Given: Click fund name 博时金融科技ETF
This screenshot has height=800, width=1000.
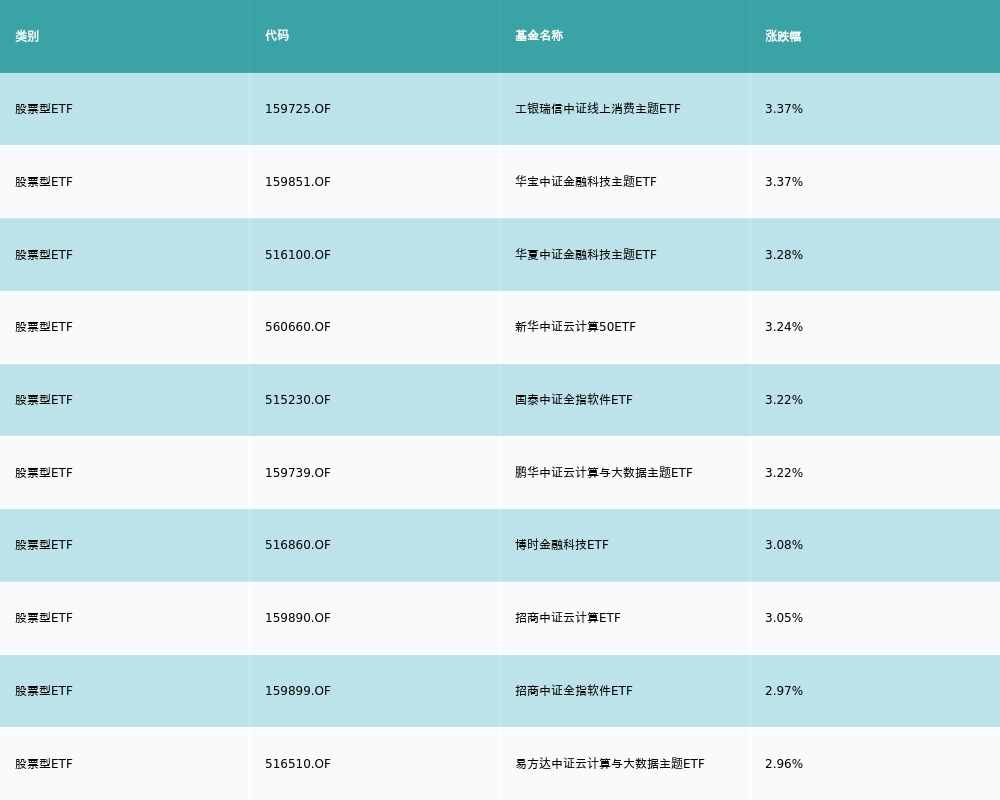Looking at the screenshot, I should 562,545.
